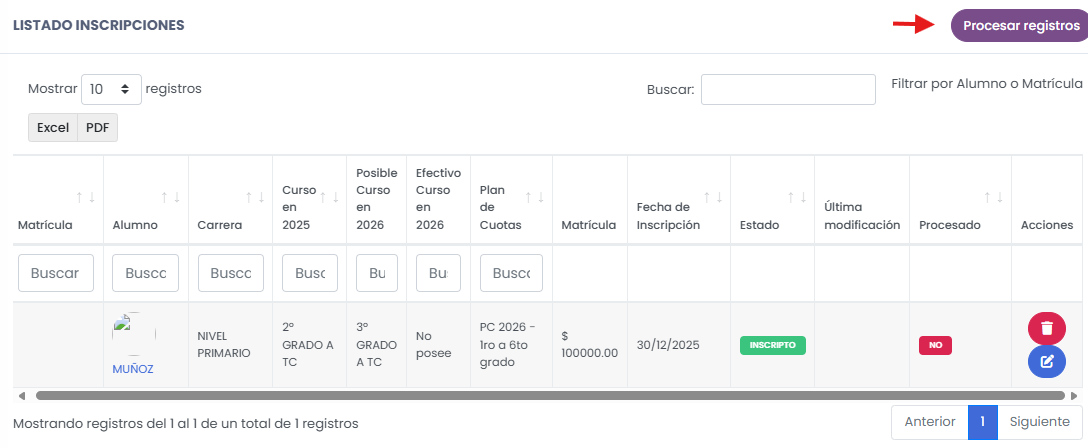Sort by Estado column arrows
1088x448 pixels.
click(797, 197)
